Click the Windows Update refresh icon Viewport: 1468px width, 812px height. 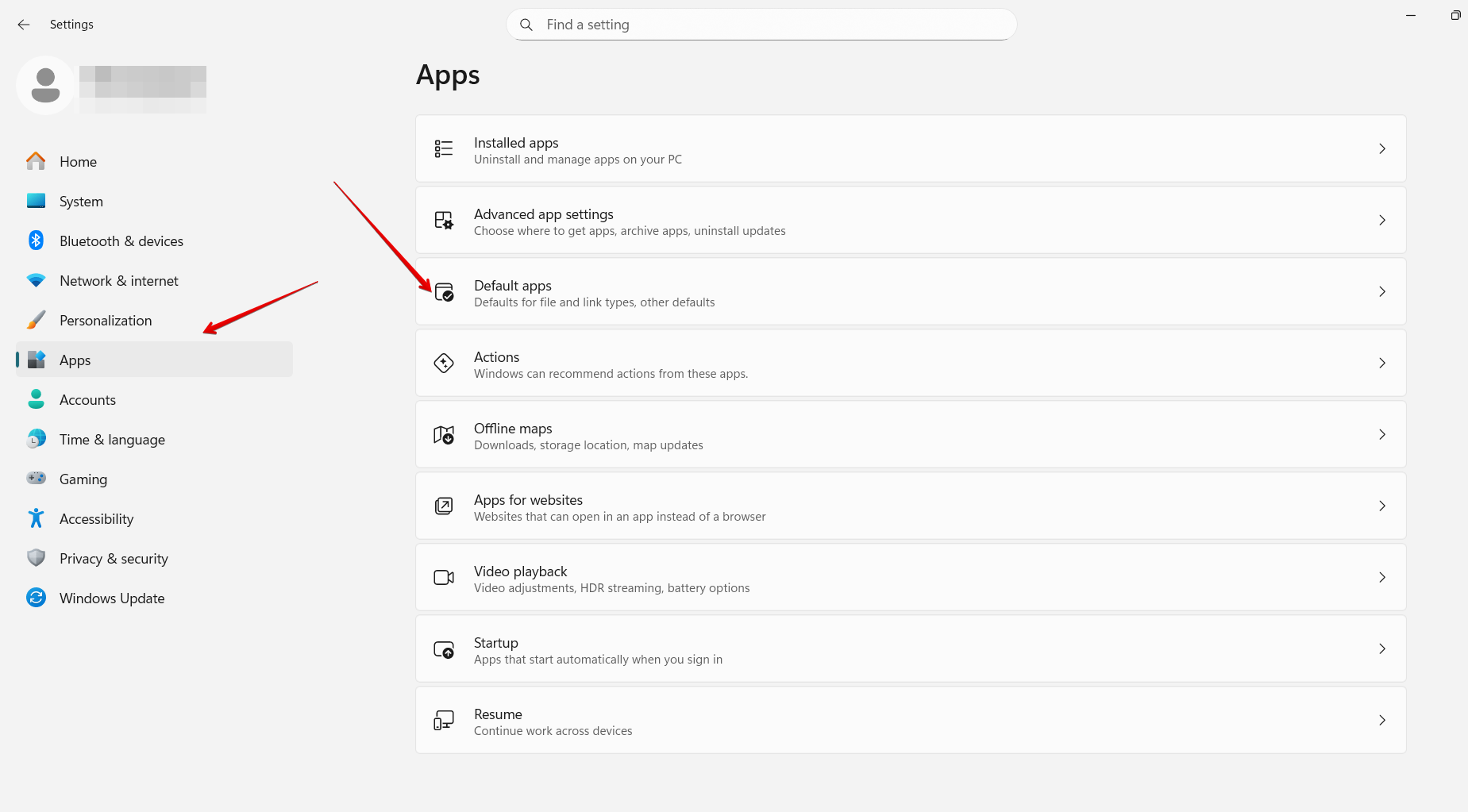point(36,598)
